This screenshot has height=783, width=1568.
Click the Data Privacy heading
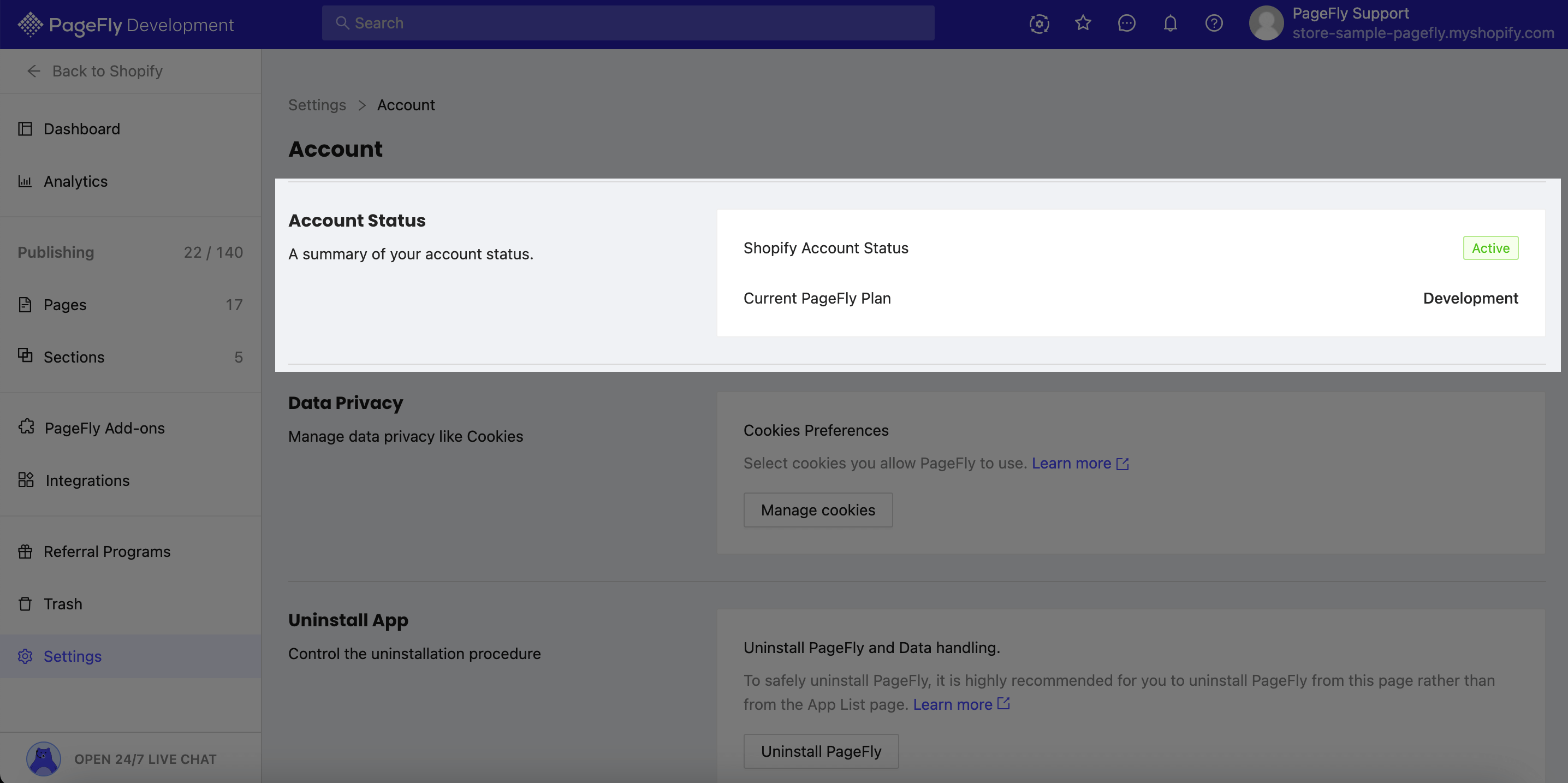(x=346, y=403)
